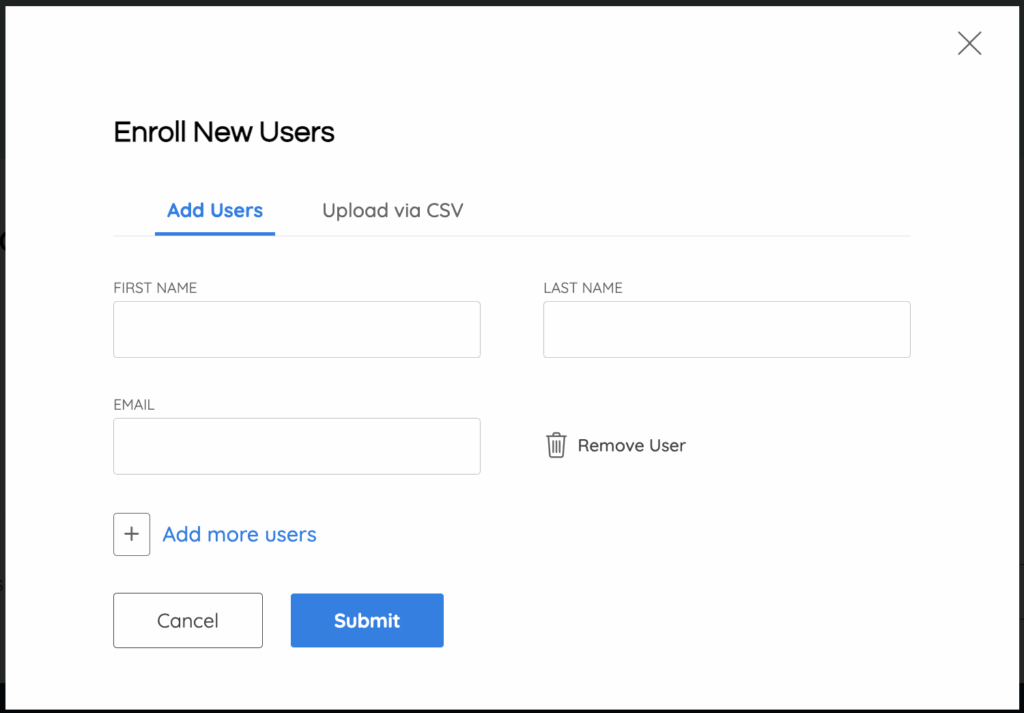Viewport: 1024px width, 713px height.
Task: Submit the new user enrollment form
Action: point(367,621)
